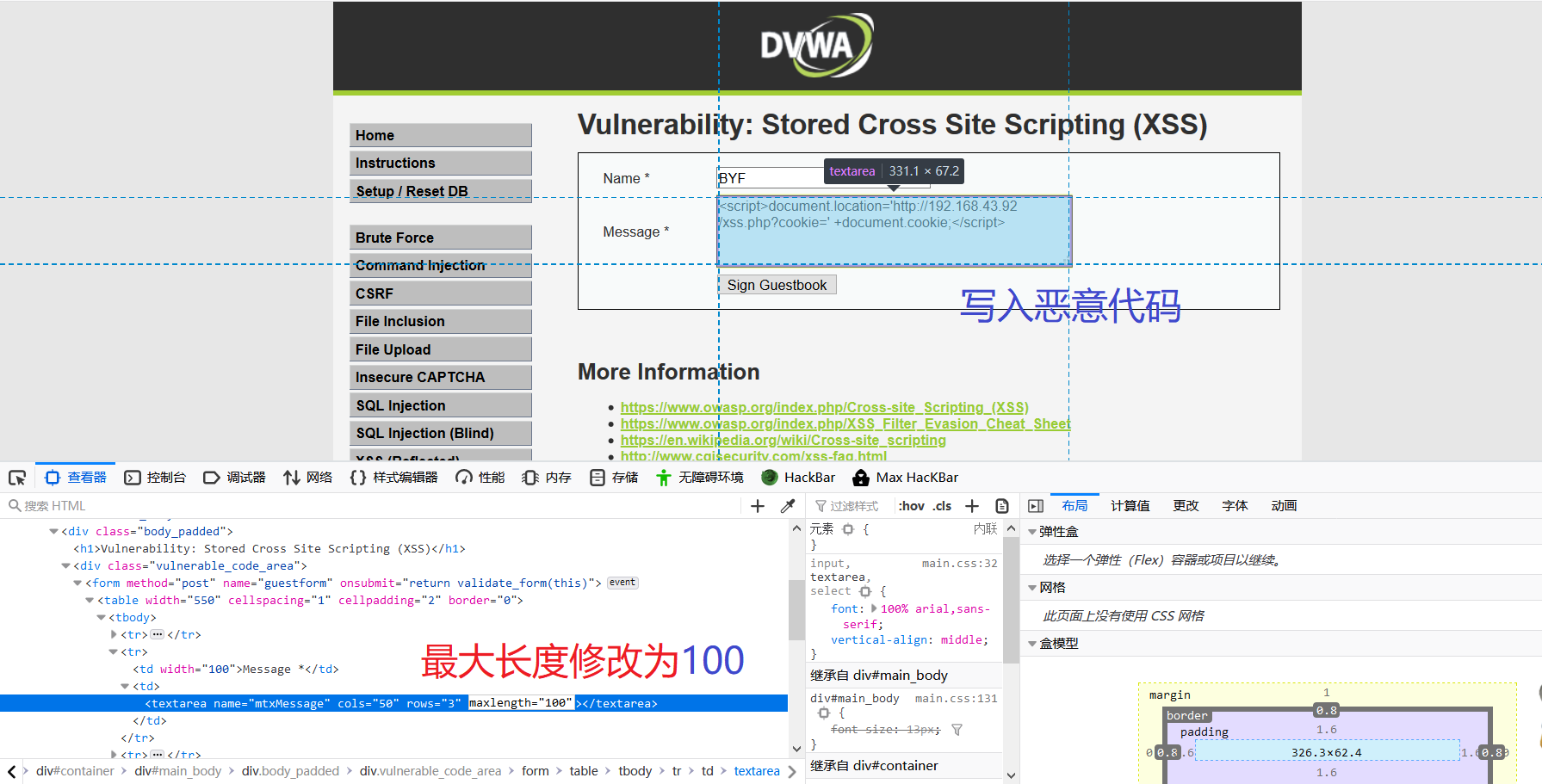This screenshot has height=784, width=1542.
Task: Switch to the 网络 network tab
Action: (x=307, y=478)
